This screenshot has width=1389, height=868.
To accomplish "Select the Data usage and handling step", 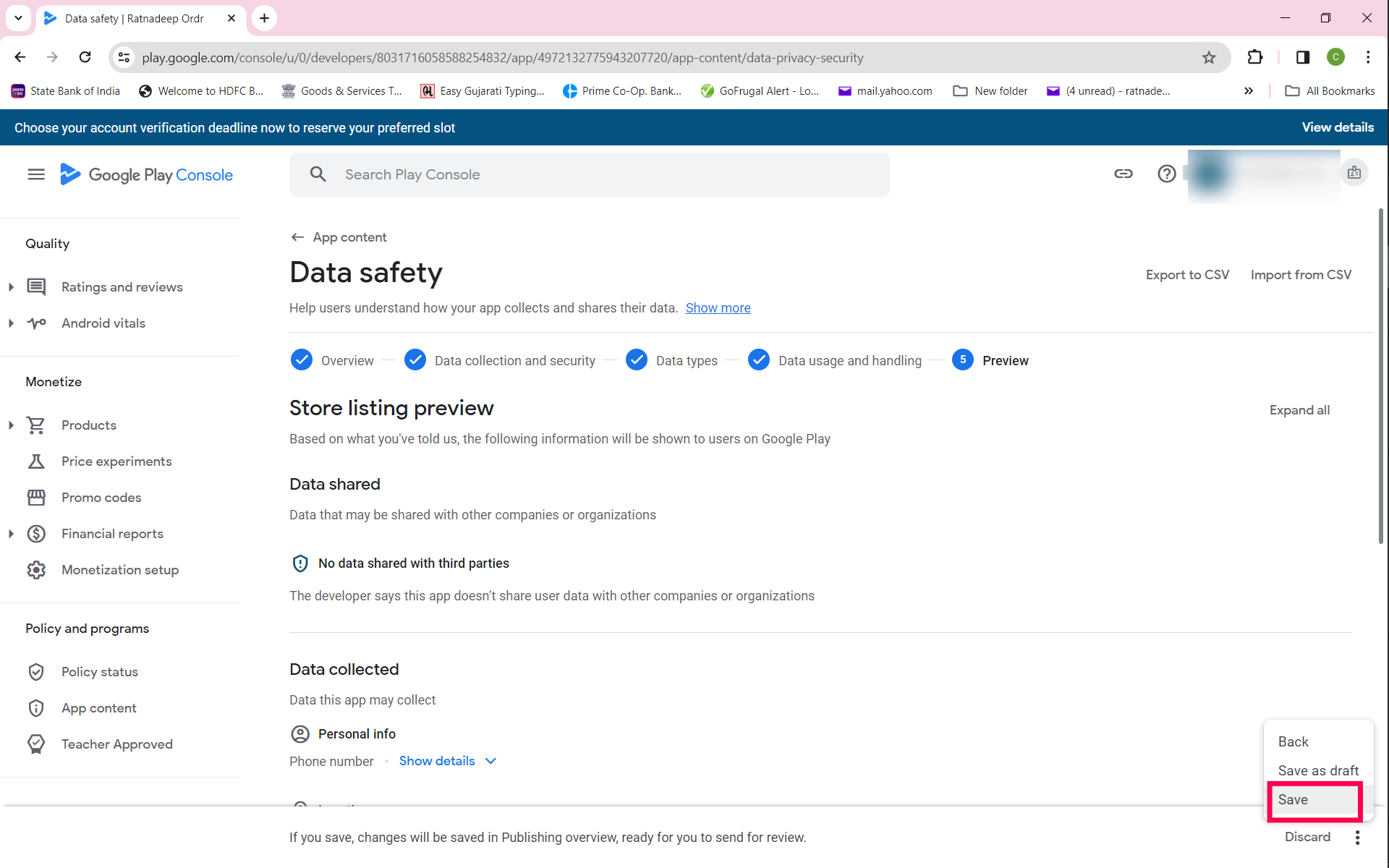I will (x=849, y=360).
